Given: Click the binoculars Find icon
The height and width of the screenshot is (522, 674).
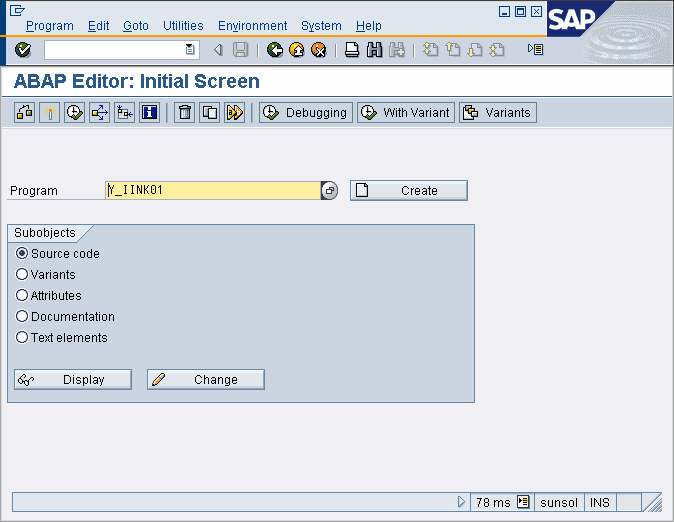Looking at the screenshot, I should click(x=374, y=50).
